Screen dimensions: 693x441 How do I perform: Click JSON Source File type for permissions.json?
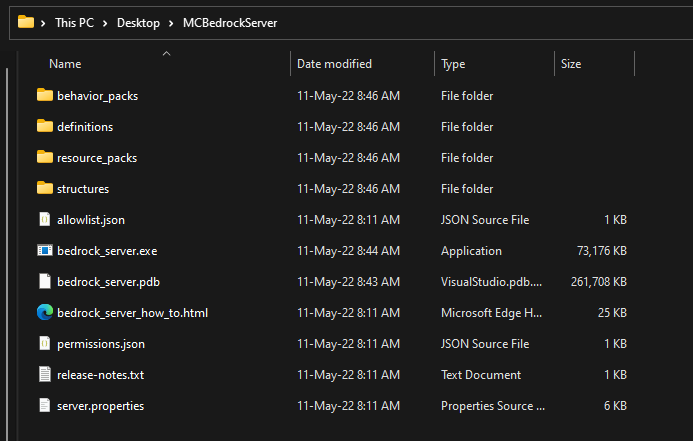click(x=485, y=344)
